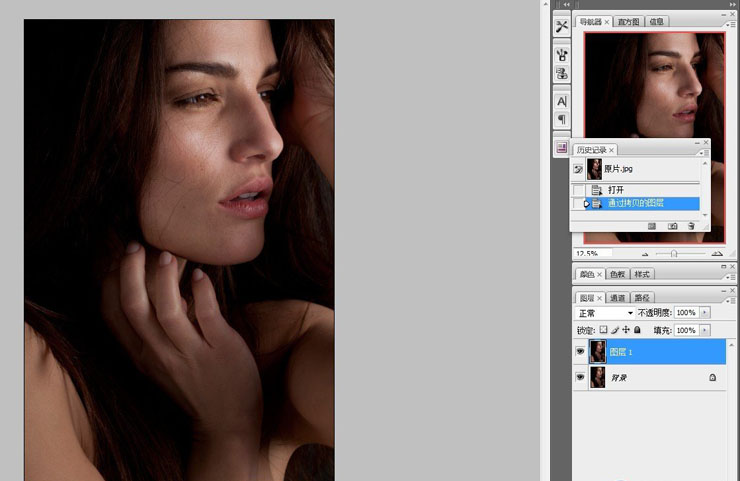Switch to the 色板 Swatches tab

coord(617,274)
